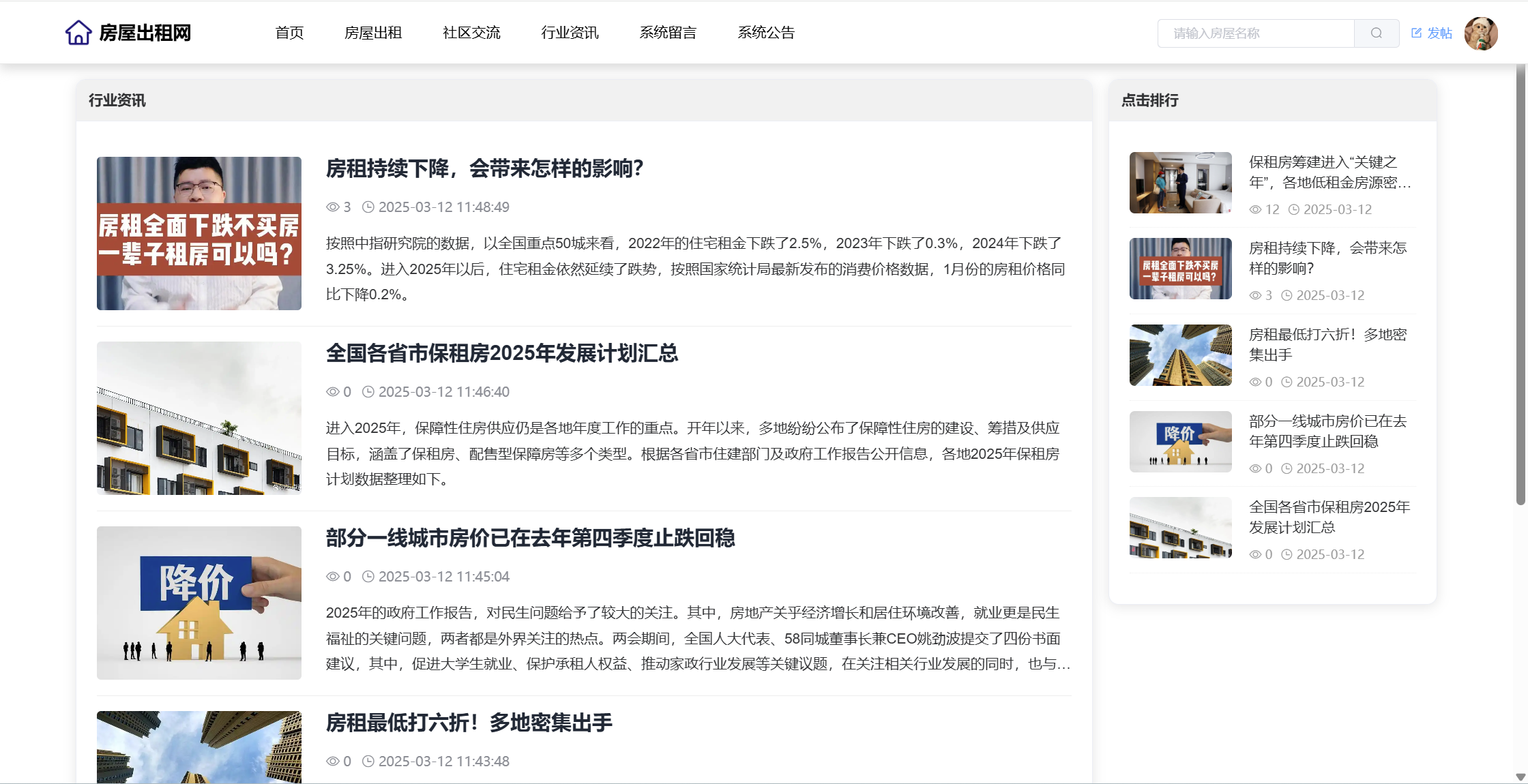Click the view-count eye icon under 房租持续下降 article
The image size is (1528, 784).
(332, 207)
